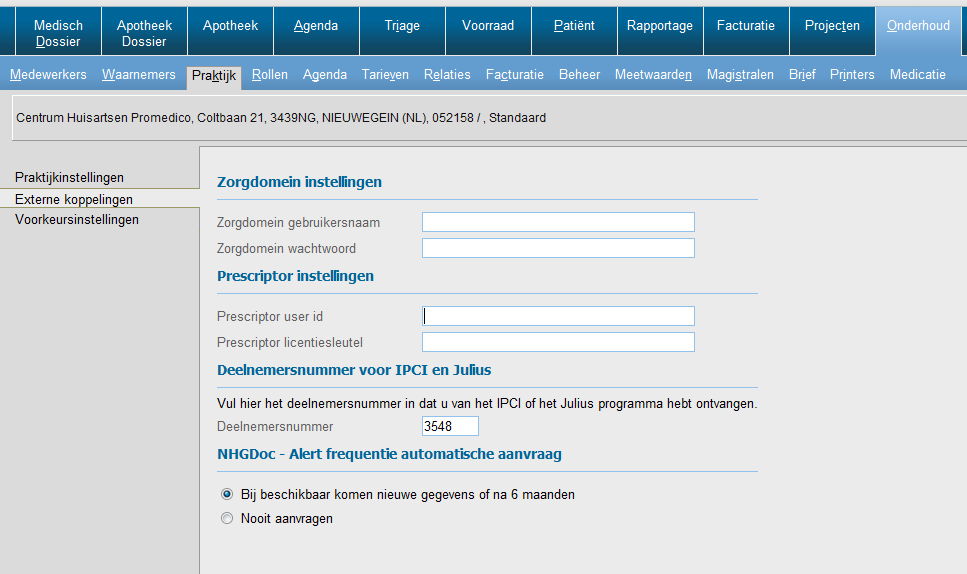Open the Relaties submenu

[x=447, y=75]
